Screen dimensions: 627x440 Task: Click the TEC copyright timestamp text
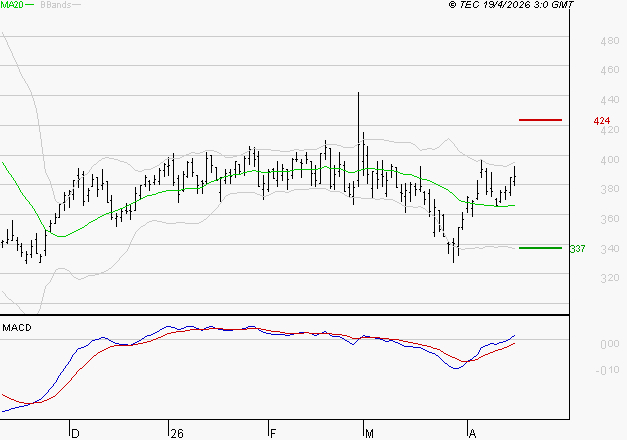point(511,5)
